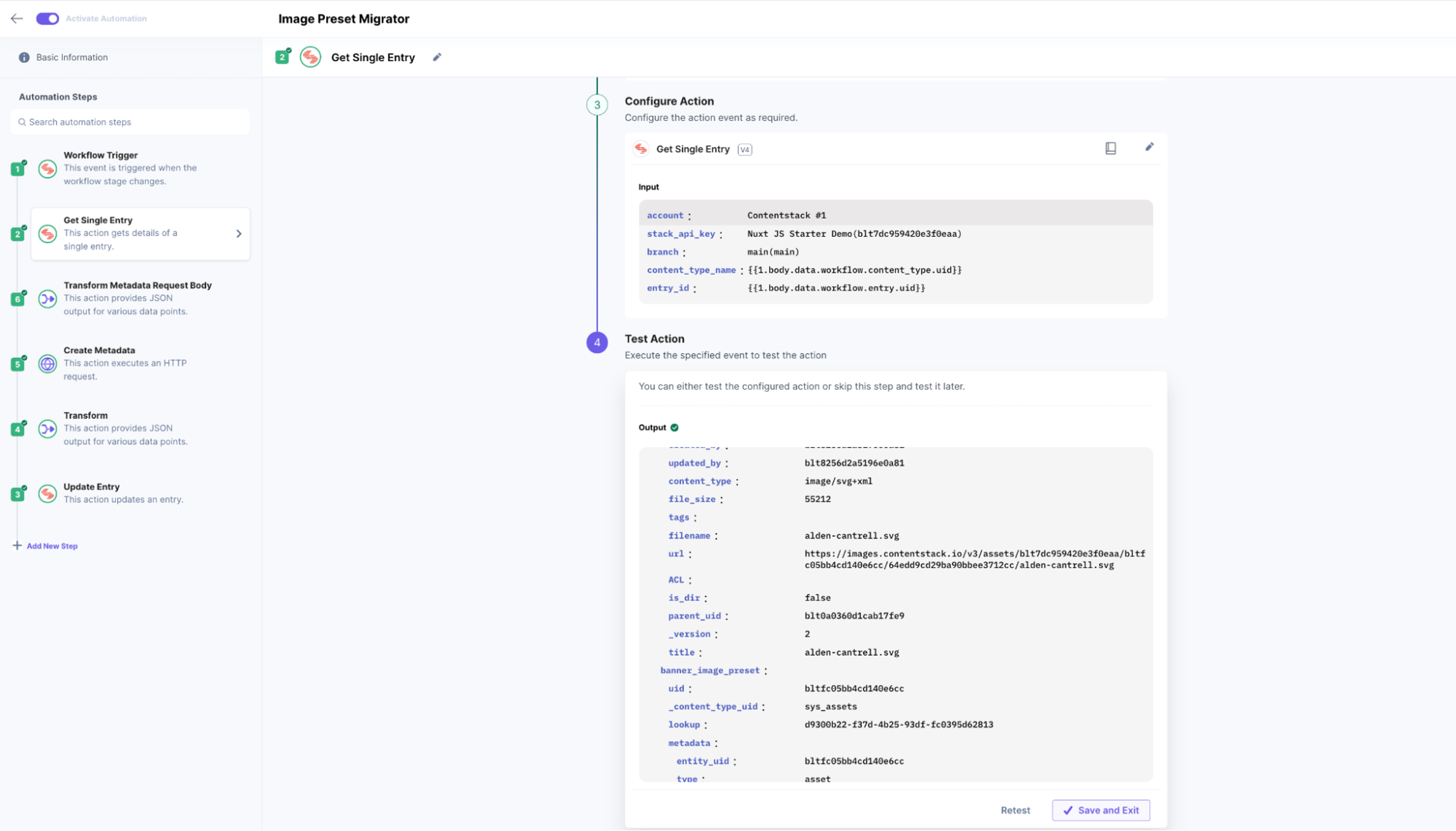
Task: Click the parent_uid value blt0a0360d1cab17fe9
Action: coord(854,616)
